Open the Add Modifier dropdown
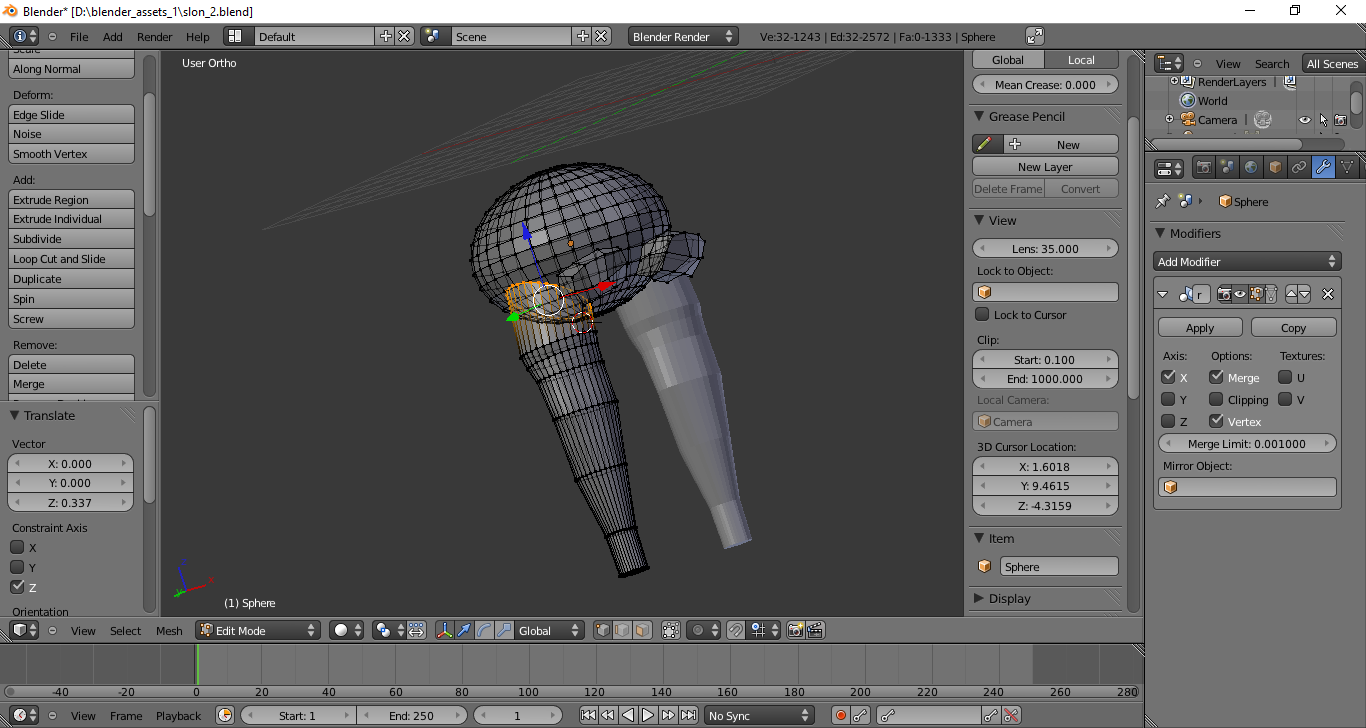The height and width of the screenshot is (728, 1366). click(1246, 261)
